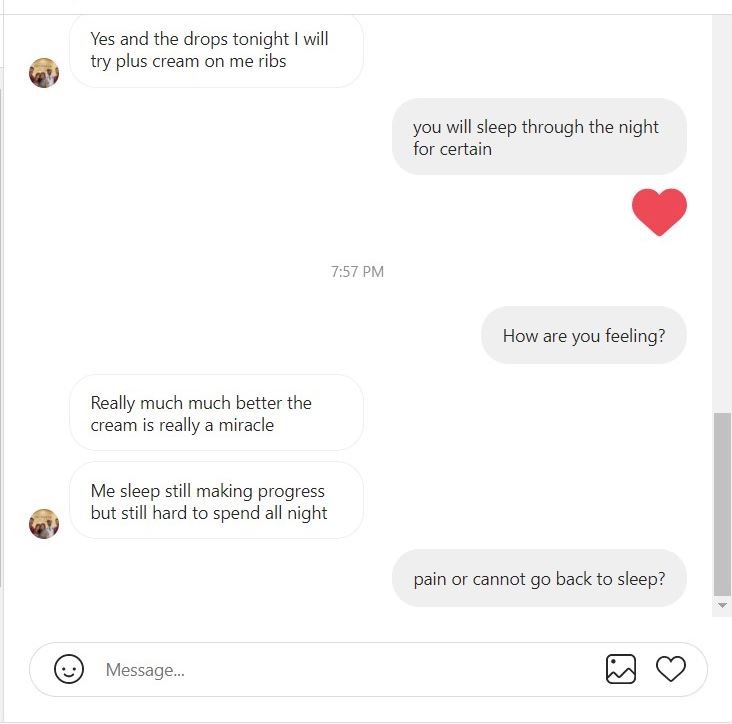Click the "cream is really a miracle" message
This screenshot has width=732, height=724.
[216, 413]
